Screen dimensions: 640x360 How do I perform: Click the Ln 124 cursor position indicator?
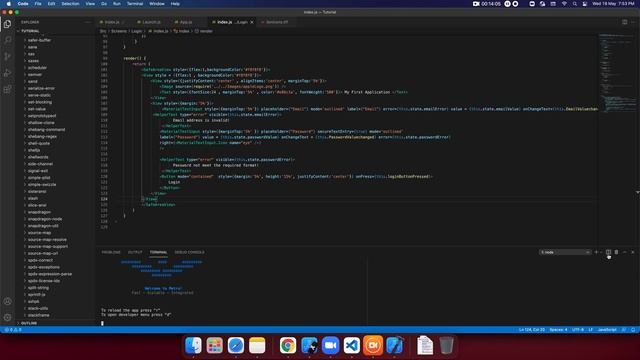(x=531, y=330)
